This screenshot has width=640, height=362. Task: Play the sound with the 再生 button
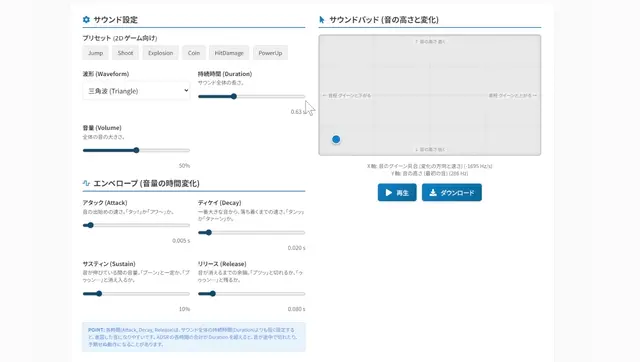pyautogui.click(x=397, y=193)
